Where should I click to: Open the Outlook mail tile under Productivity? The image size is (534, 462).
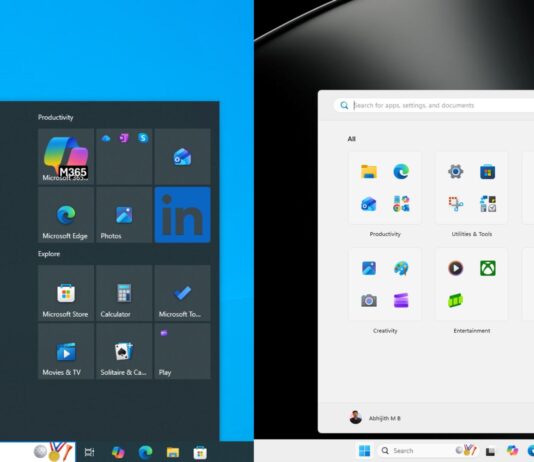tap(183, 157)
